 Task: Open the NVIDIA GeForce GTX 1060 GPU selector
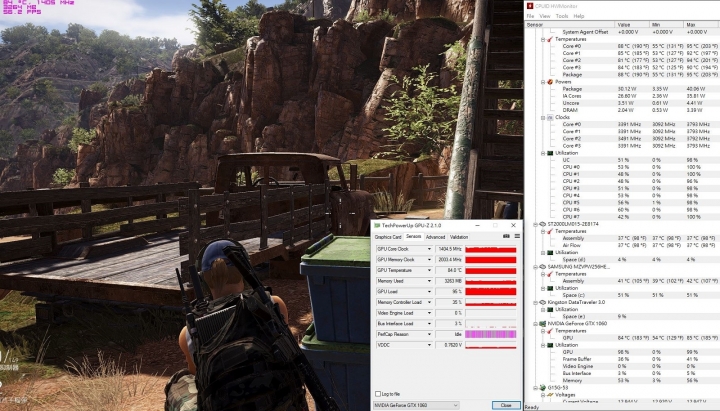point(416,405)
